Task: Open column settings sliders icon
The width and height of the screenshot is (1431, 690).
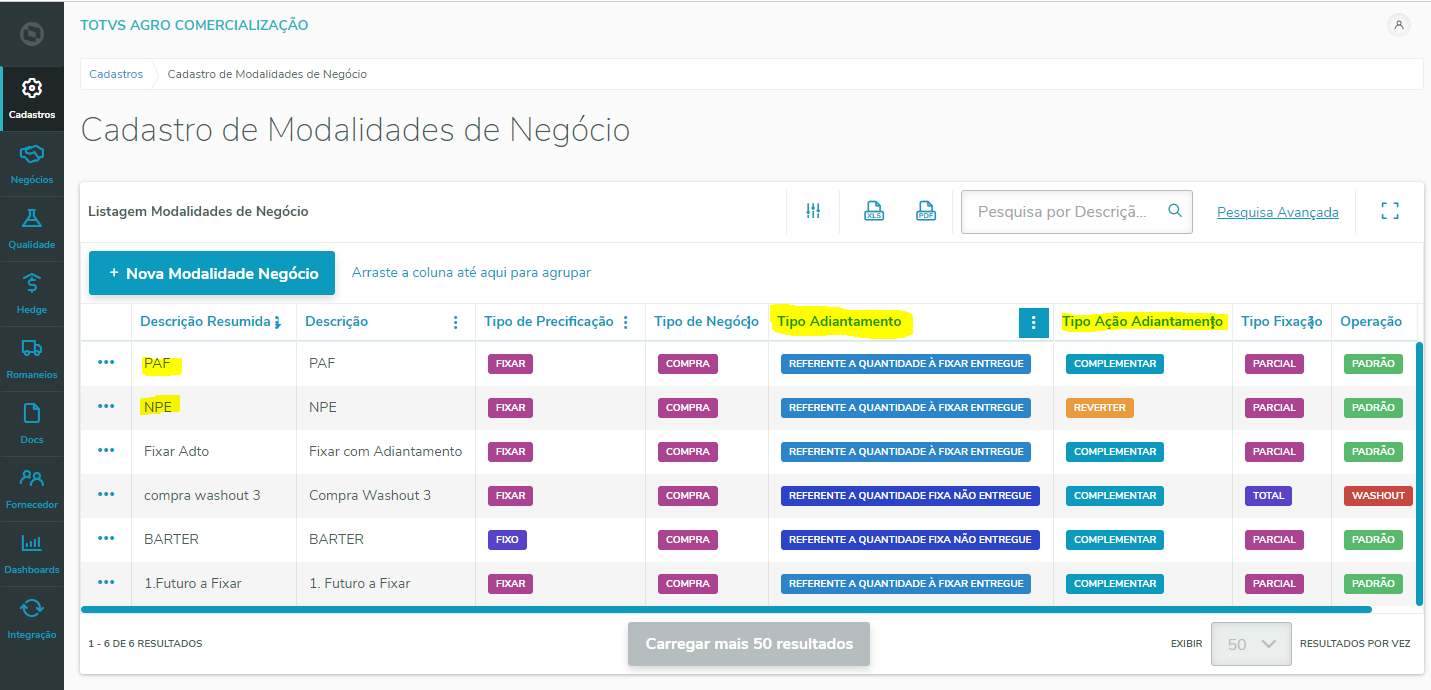Action: click(x=813, y=211)
